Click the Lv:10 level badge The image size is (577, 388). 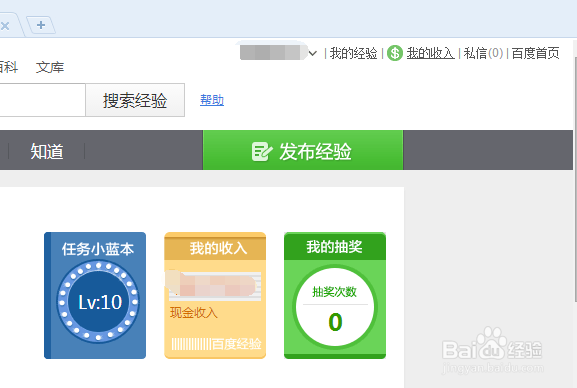click(98, 302)
